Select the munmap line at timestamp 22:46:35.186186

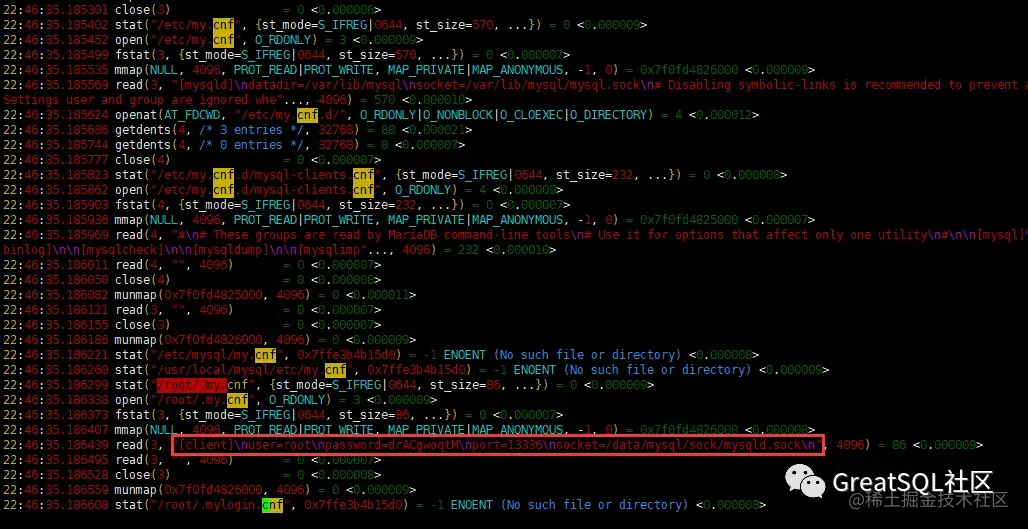(x=209, y=340)
